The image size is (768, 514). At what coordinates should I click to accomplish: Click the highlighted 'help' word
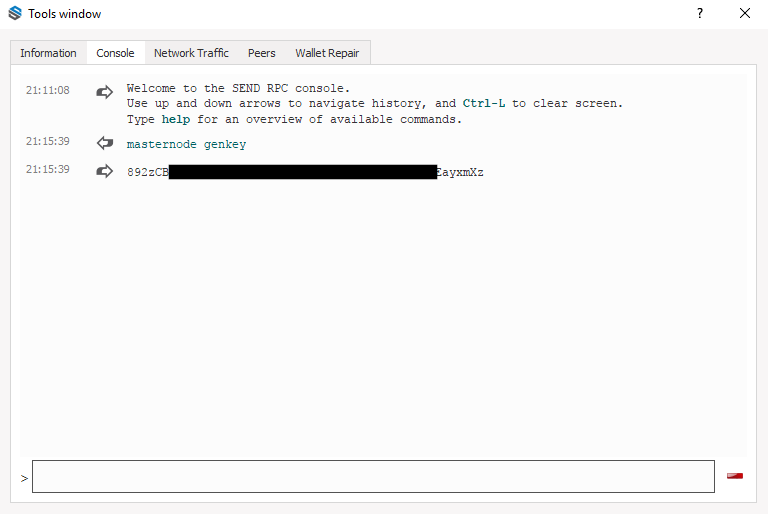(176, 119)
